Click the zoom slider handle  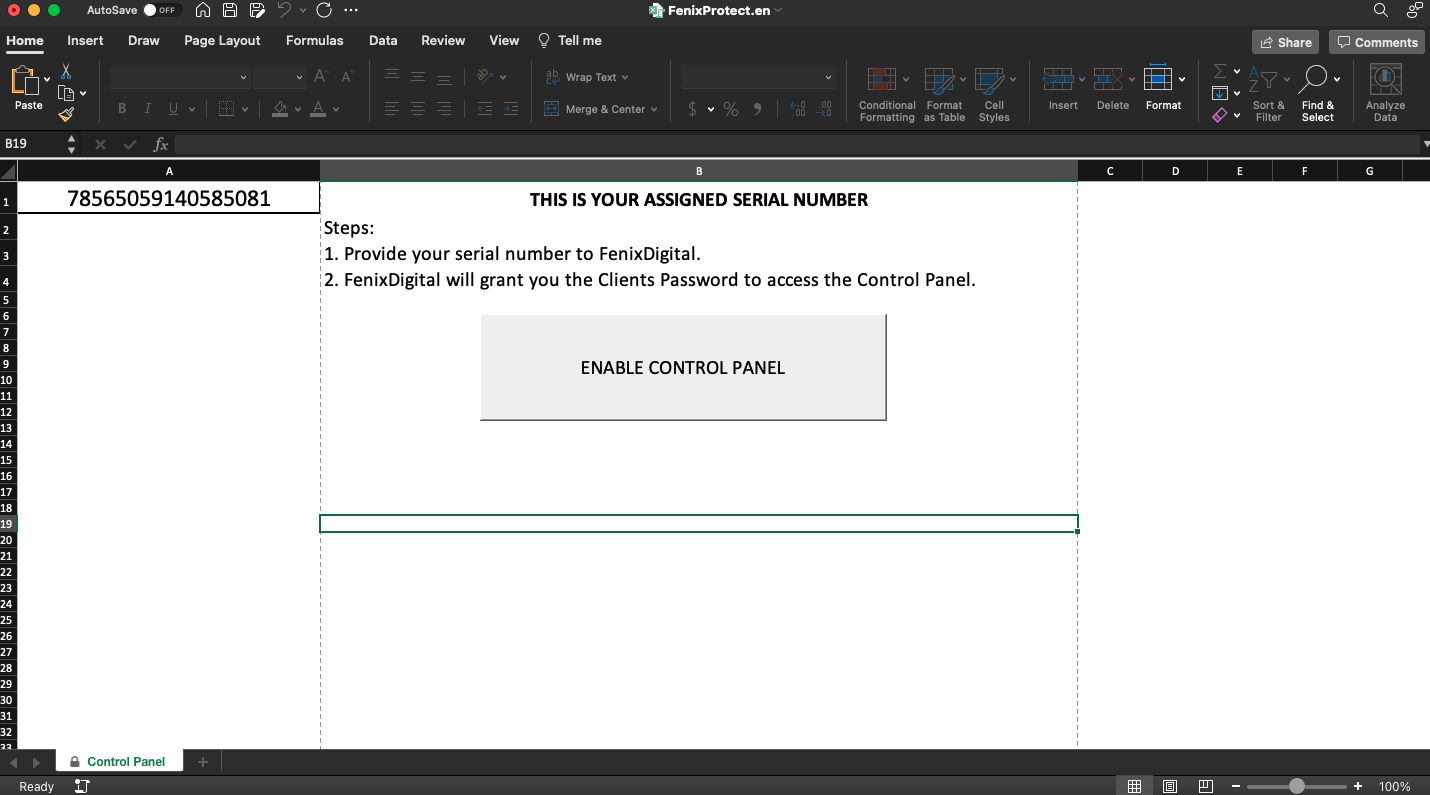point(1297,786)
